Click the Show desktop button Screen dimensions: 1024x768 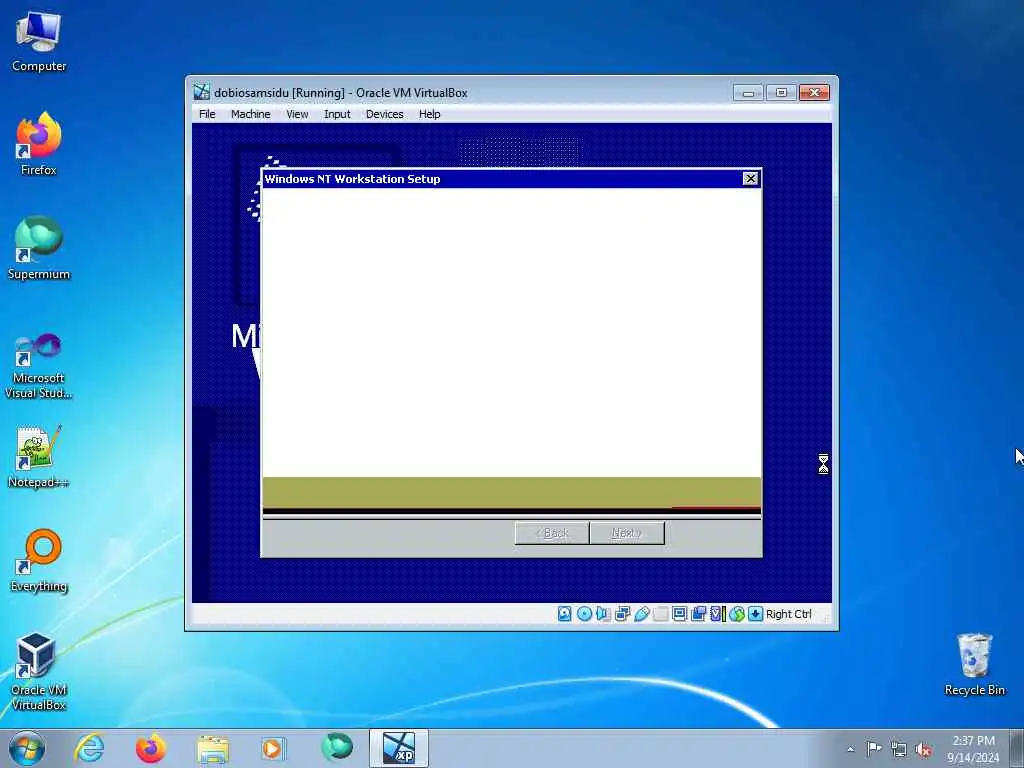click(x=1017, y=748)
